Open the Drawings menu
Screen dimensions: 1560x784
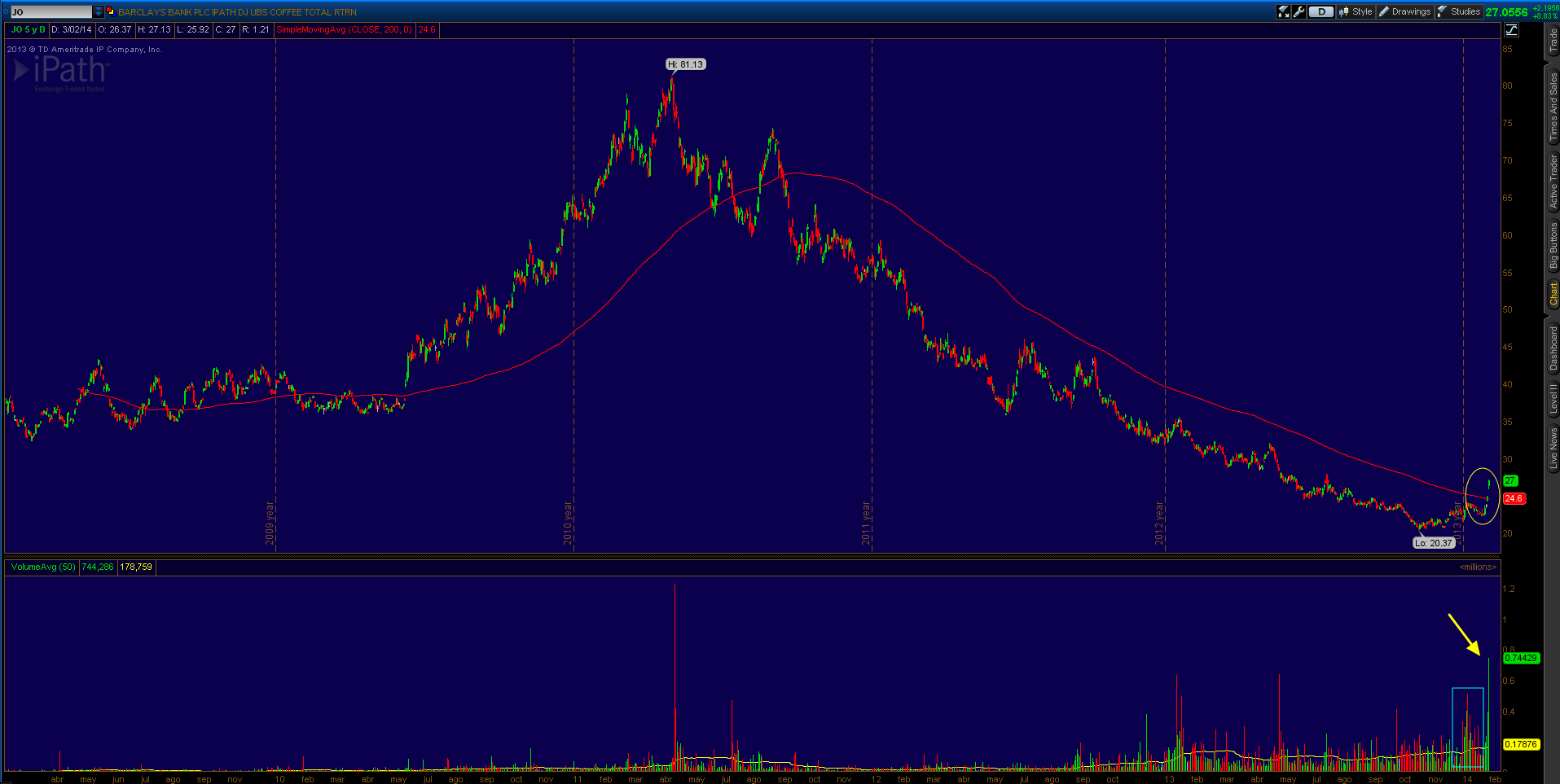click(x=1404, y=11)
